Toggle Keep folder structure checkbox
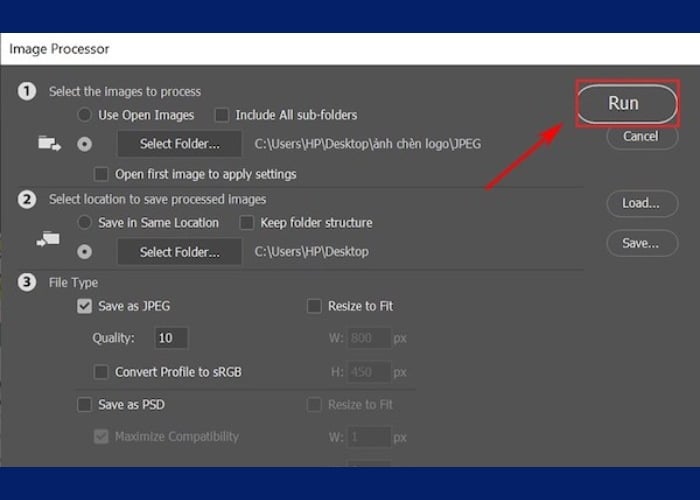The image size is (700, 500). (246, 222)
